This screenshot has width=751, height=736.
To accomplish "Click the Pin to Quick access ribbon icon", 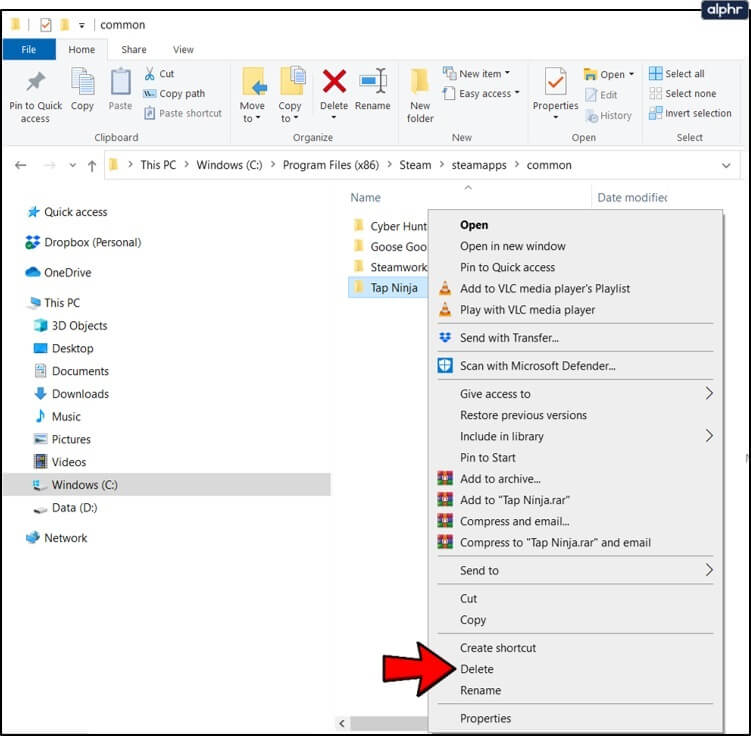I will (35, 82).
